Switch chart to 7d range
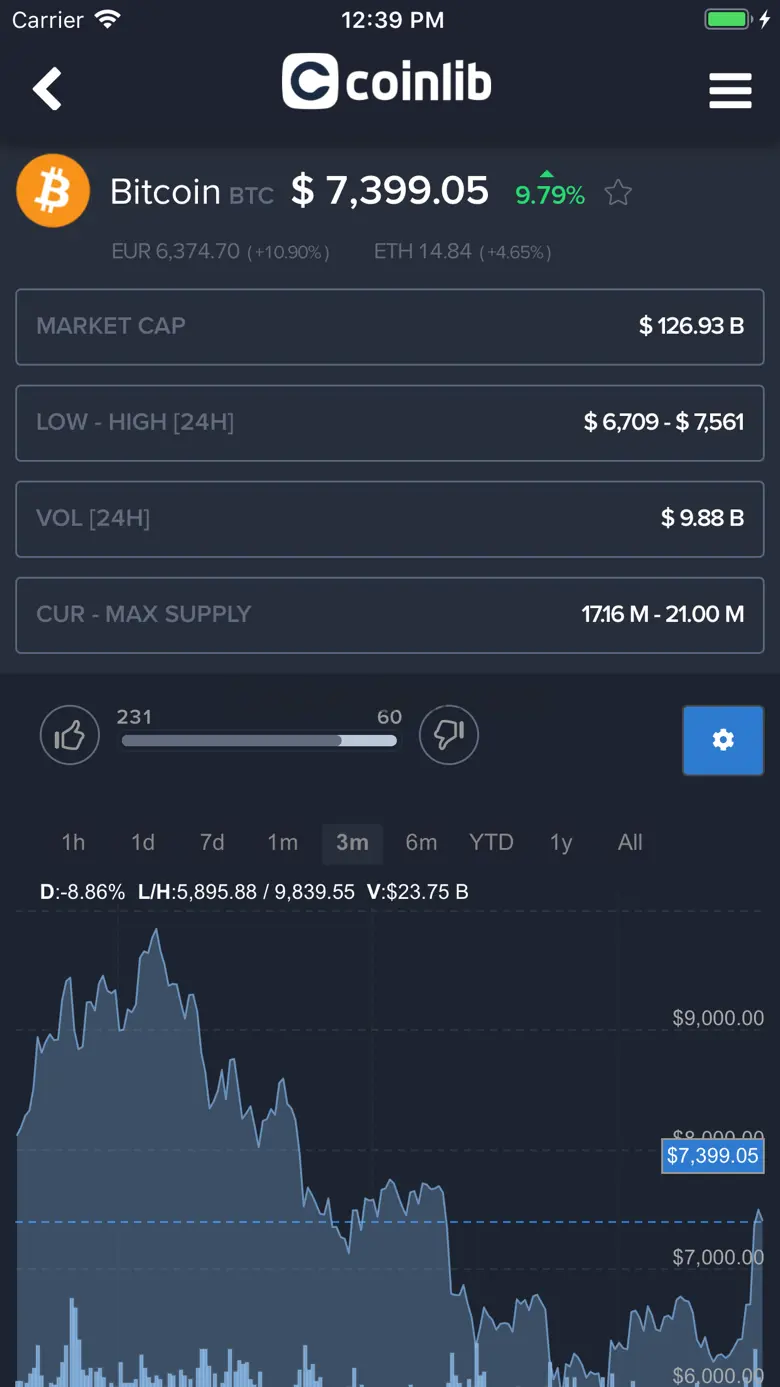Image resolution: width=780 pixels, height=1387 pixels. 212,843
